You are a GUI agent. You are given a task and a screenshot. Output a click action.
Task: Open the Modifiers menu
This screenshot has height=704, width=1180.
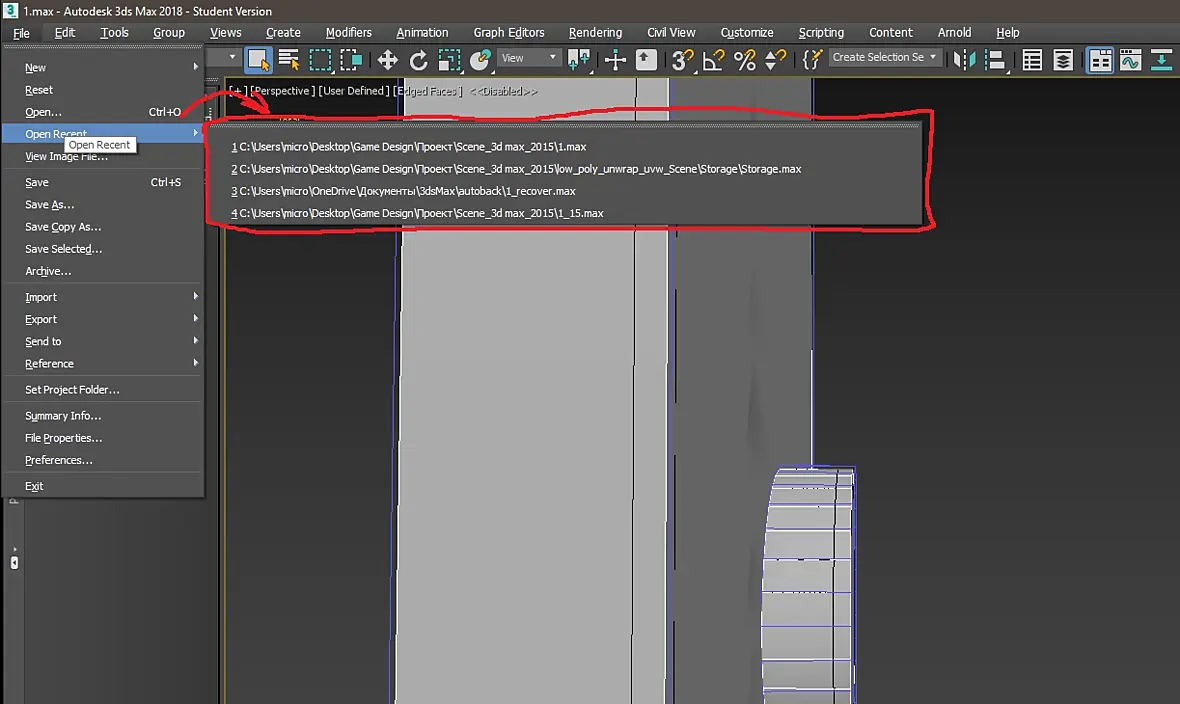pyautogui.click(x=348, y=32)
